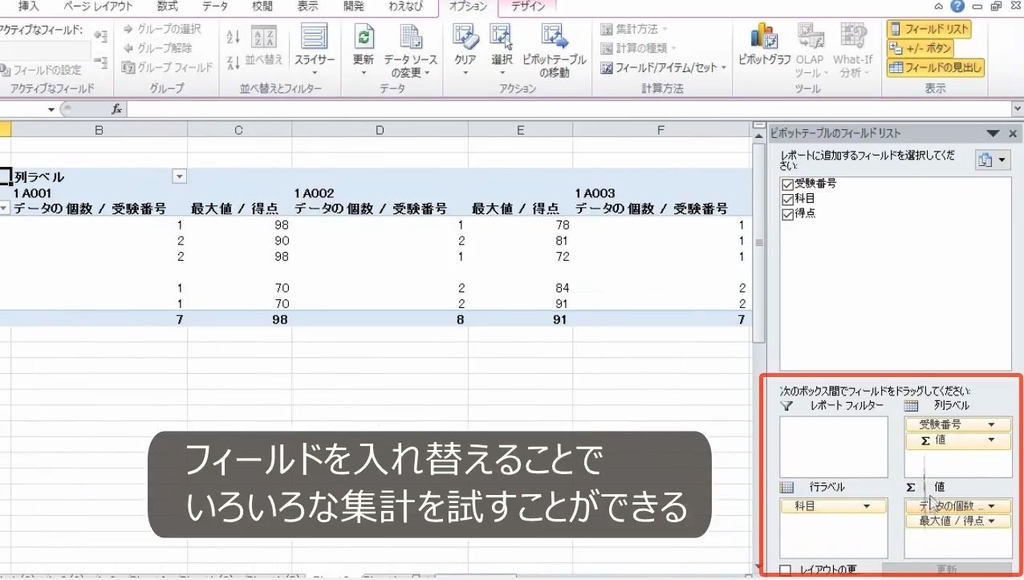Screen dimensions: 1024x580
Task: Toggle +/- ボタン display
Action: tap(920, 48)
